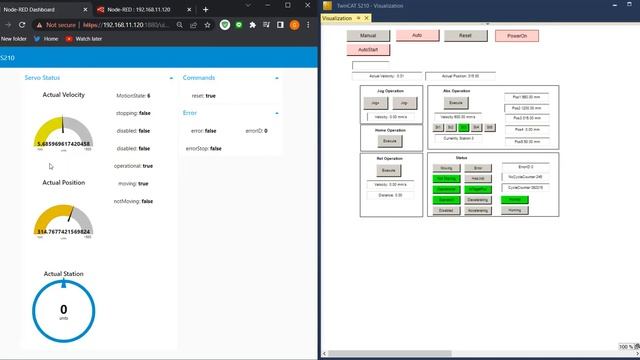Click the Not secure warning icon
640x360 pixels.
point(39,25)
